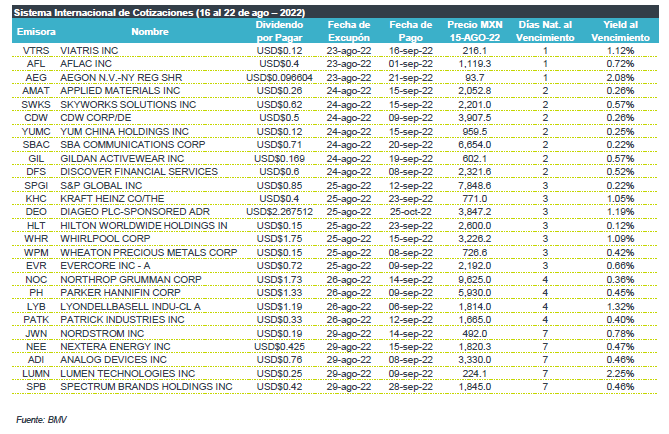669x434 pixels.
Task: Select Yield al Vencimiento header
Action: (620, 31)
